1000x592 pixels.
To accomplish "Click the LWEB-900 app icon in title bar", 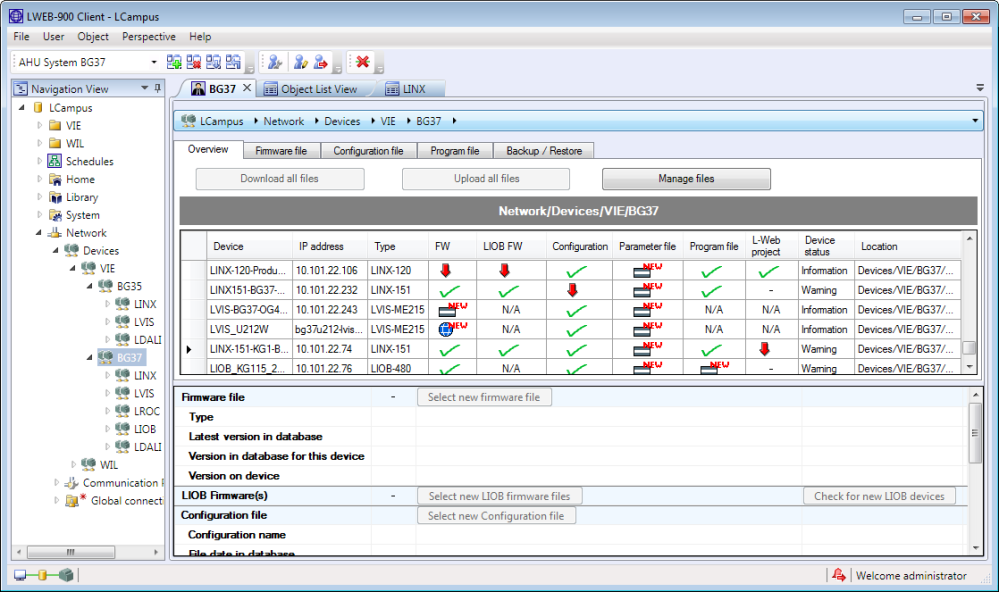I will click(x=16, y=16).
